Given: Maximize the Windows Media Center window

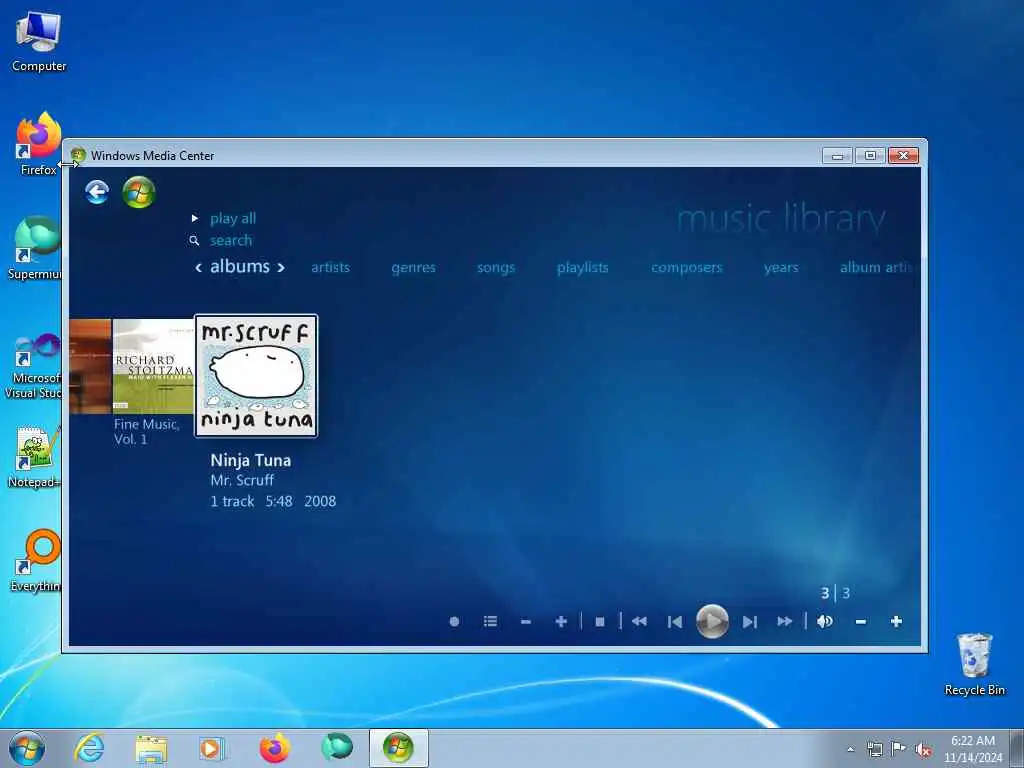Looking at the screenshot, I should 870,155.
